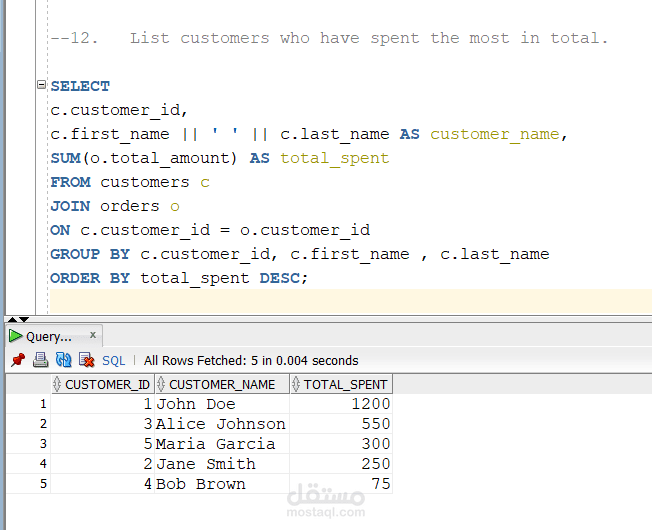652x530 pixels.
Task: Click the TOTAL_SPENT column header
Action: tap(346, 384)
